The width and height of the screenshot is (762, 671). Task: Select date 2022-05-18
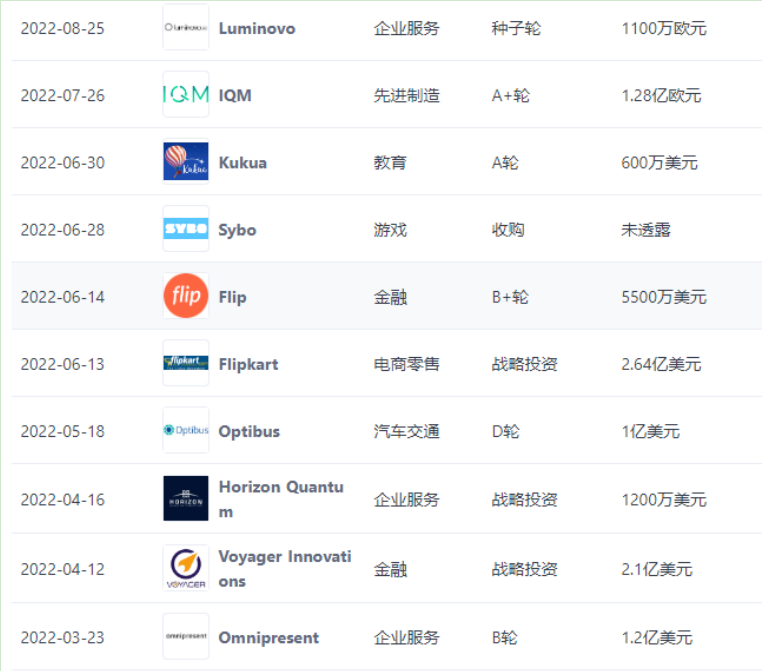point(63,431)
